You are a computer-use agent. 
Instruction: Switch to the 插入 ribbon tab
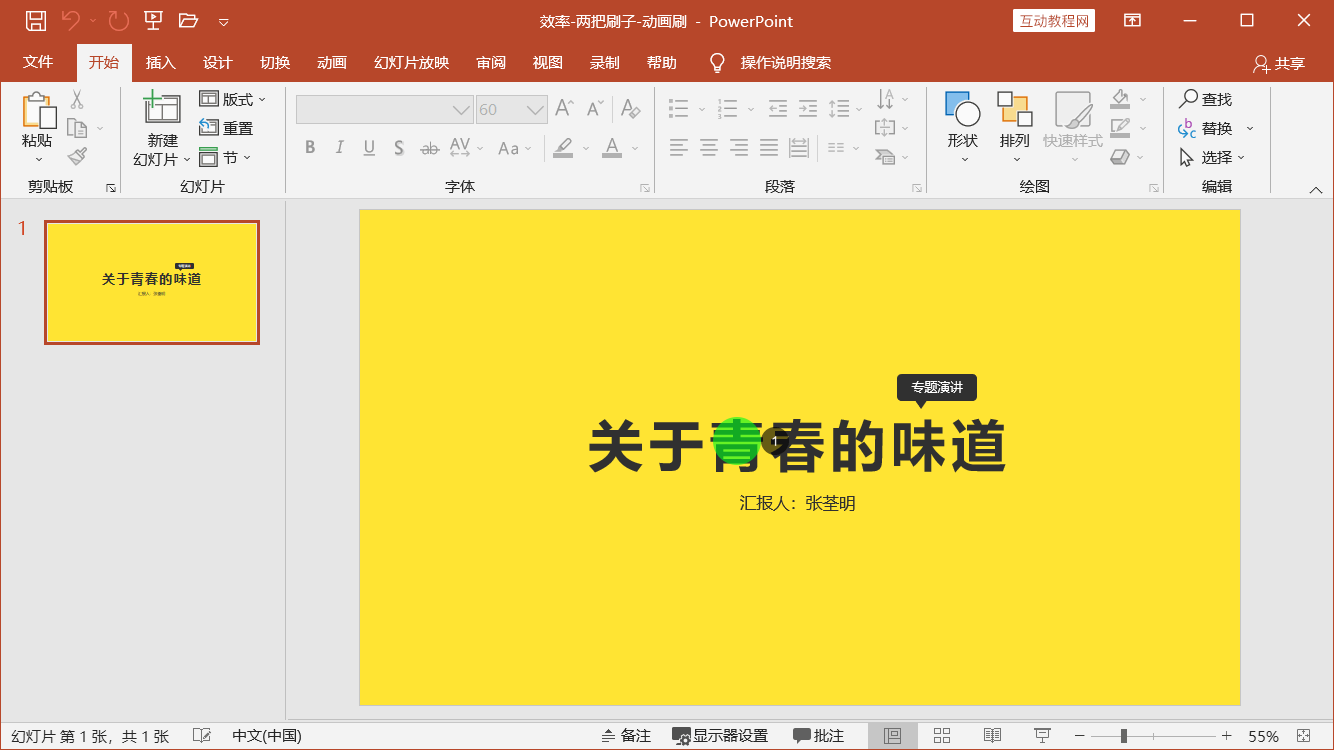click(161, 63)
